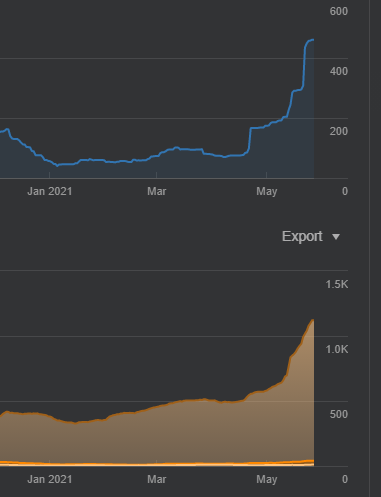
Task: Click Mar label on upper chart axis
Action: 157,191
